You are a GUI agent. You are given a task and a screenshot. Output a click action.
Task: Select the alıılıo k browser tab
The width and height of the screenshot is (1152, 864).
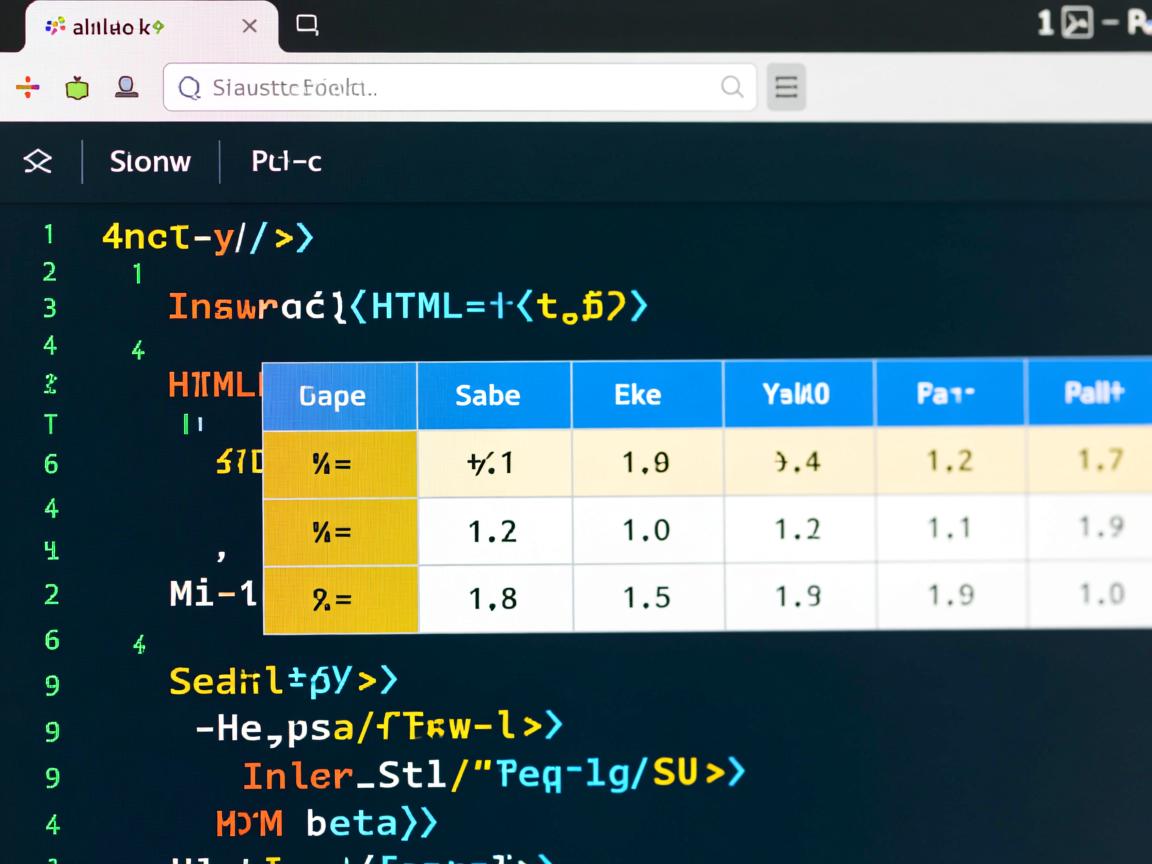tap(118, 27)
